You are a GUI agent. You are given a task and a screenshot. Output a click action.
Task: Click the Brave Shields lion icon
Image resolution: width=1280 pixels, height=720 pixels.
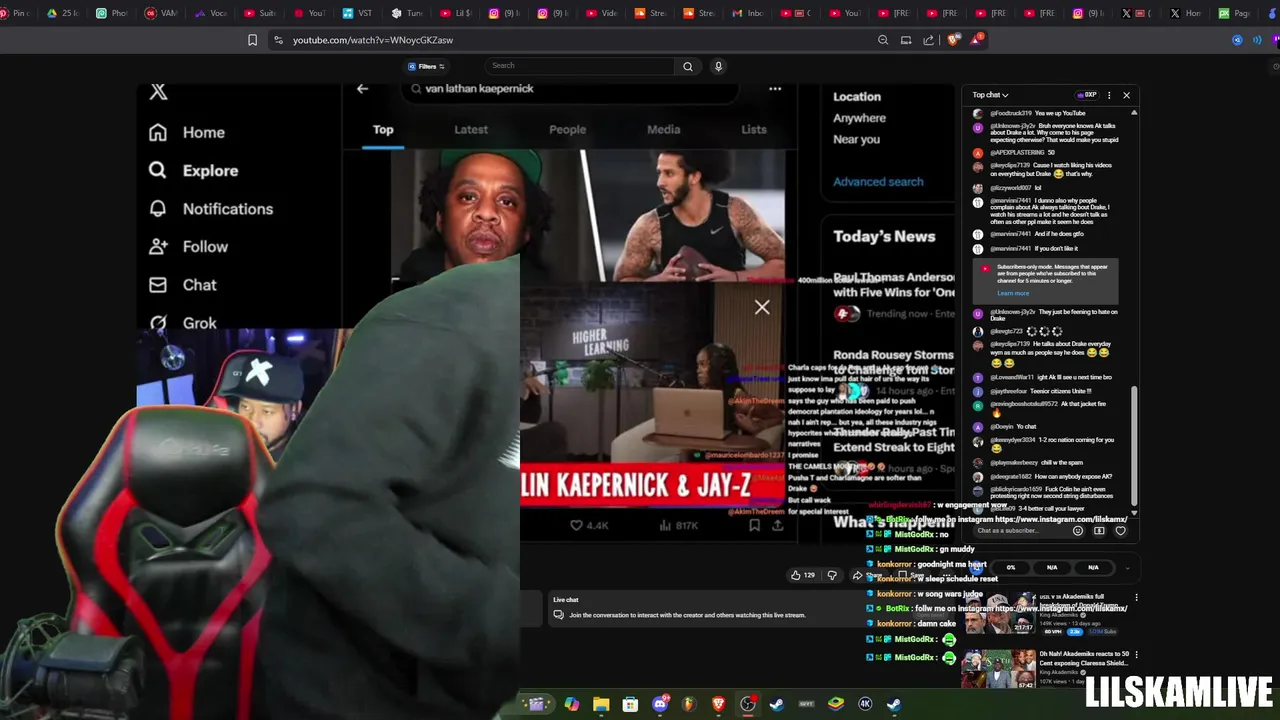pyautogui.click(x=953, y=40)
